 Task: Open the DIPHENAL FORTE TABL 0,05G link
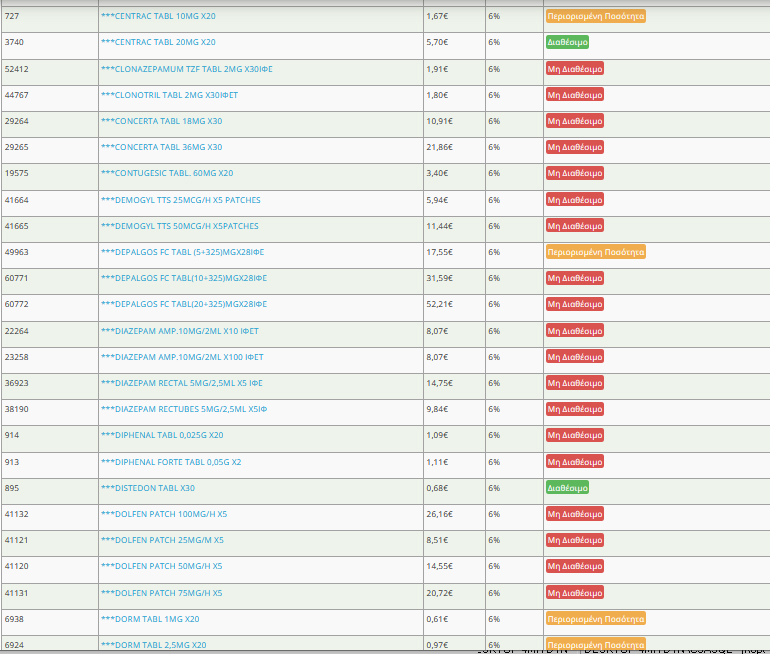click(x=170, y=462)
